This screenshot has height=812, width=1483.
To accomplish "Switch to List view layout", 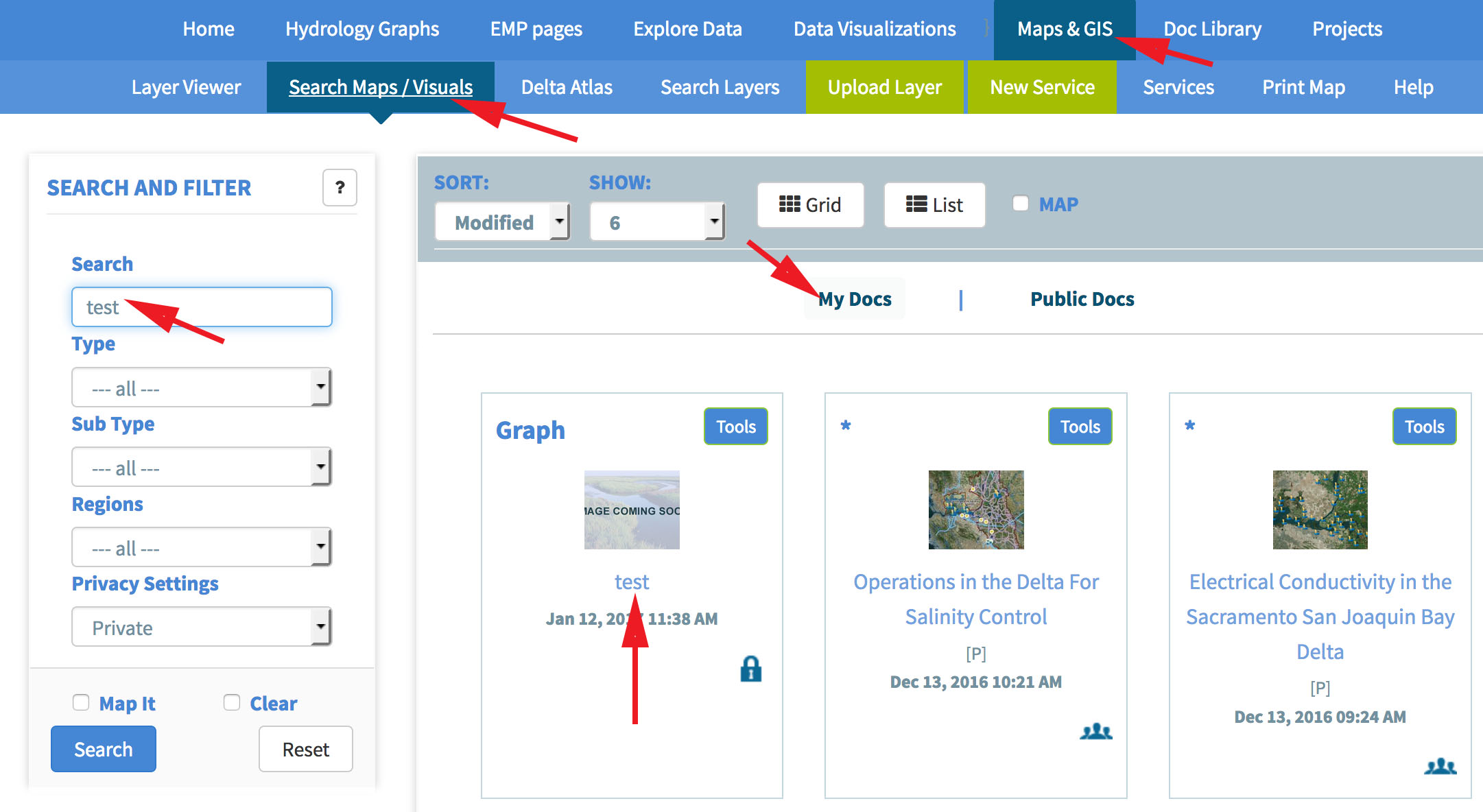I will 934,204.
